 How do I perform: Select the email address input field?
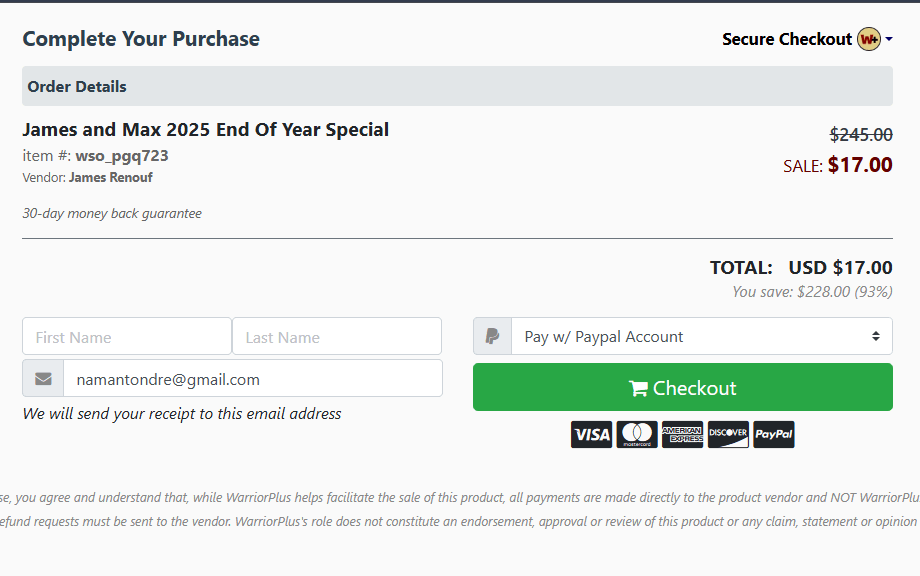point(250,378)
